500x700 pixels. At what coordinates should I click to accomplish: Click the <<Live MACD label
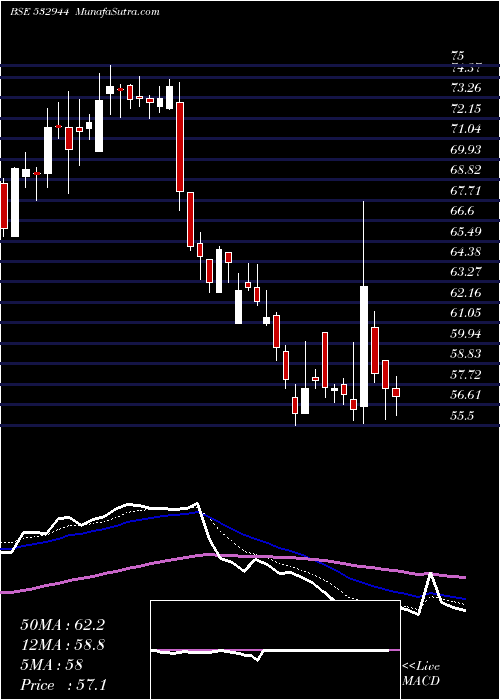(421, 674)
